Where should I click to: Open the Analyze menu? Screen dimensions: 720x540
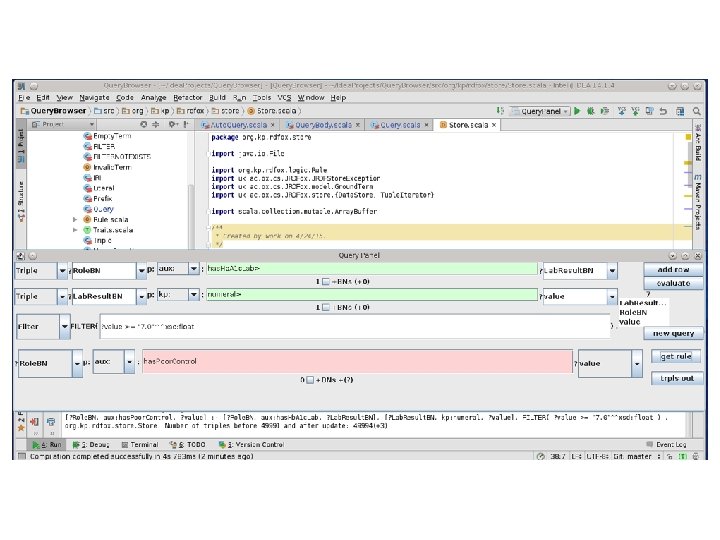coord(153,97)
